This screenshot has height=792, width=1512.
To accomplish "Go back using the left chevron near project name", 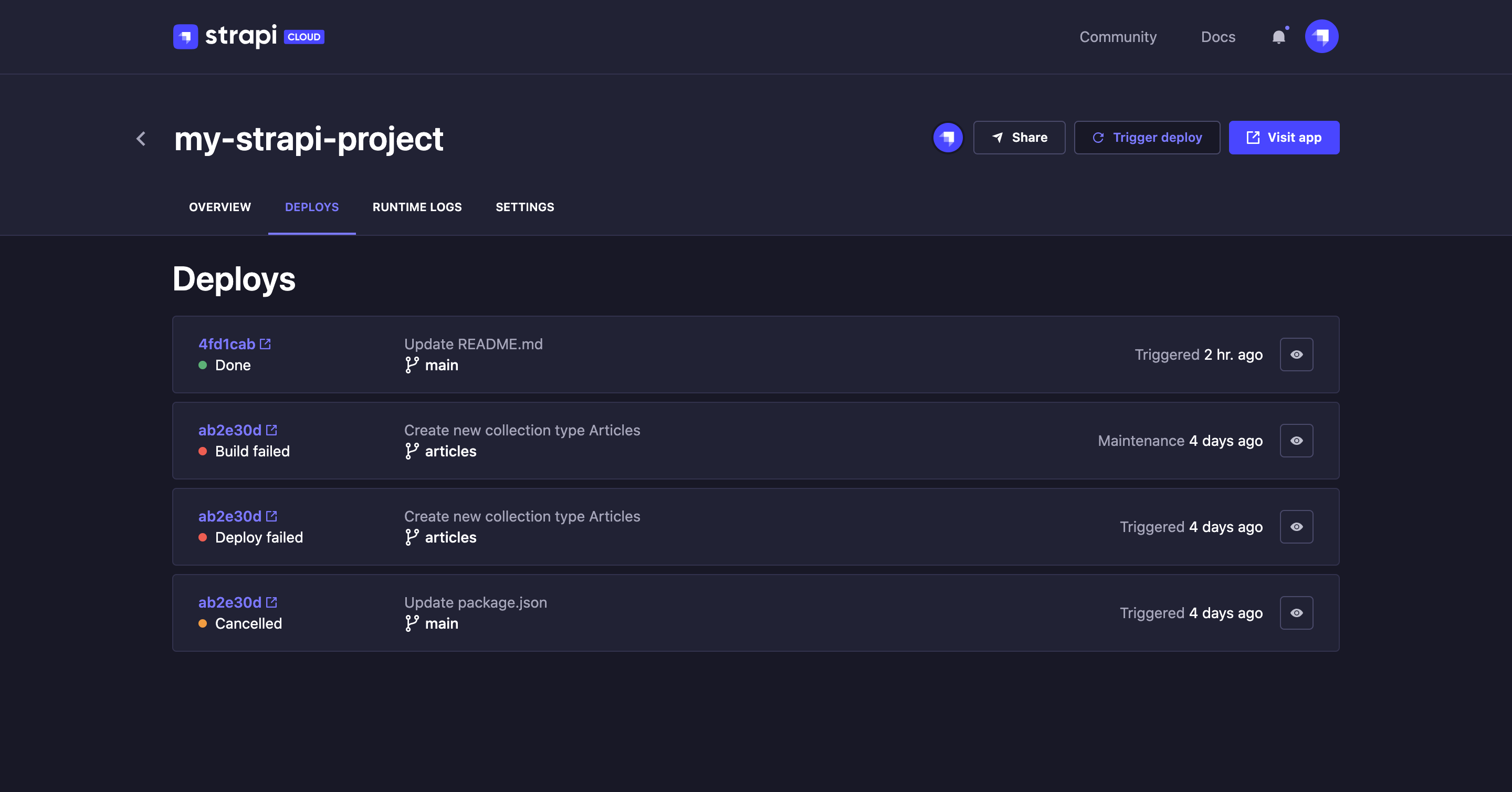I will (x=141, y=139).
